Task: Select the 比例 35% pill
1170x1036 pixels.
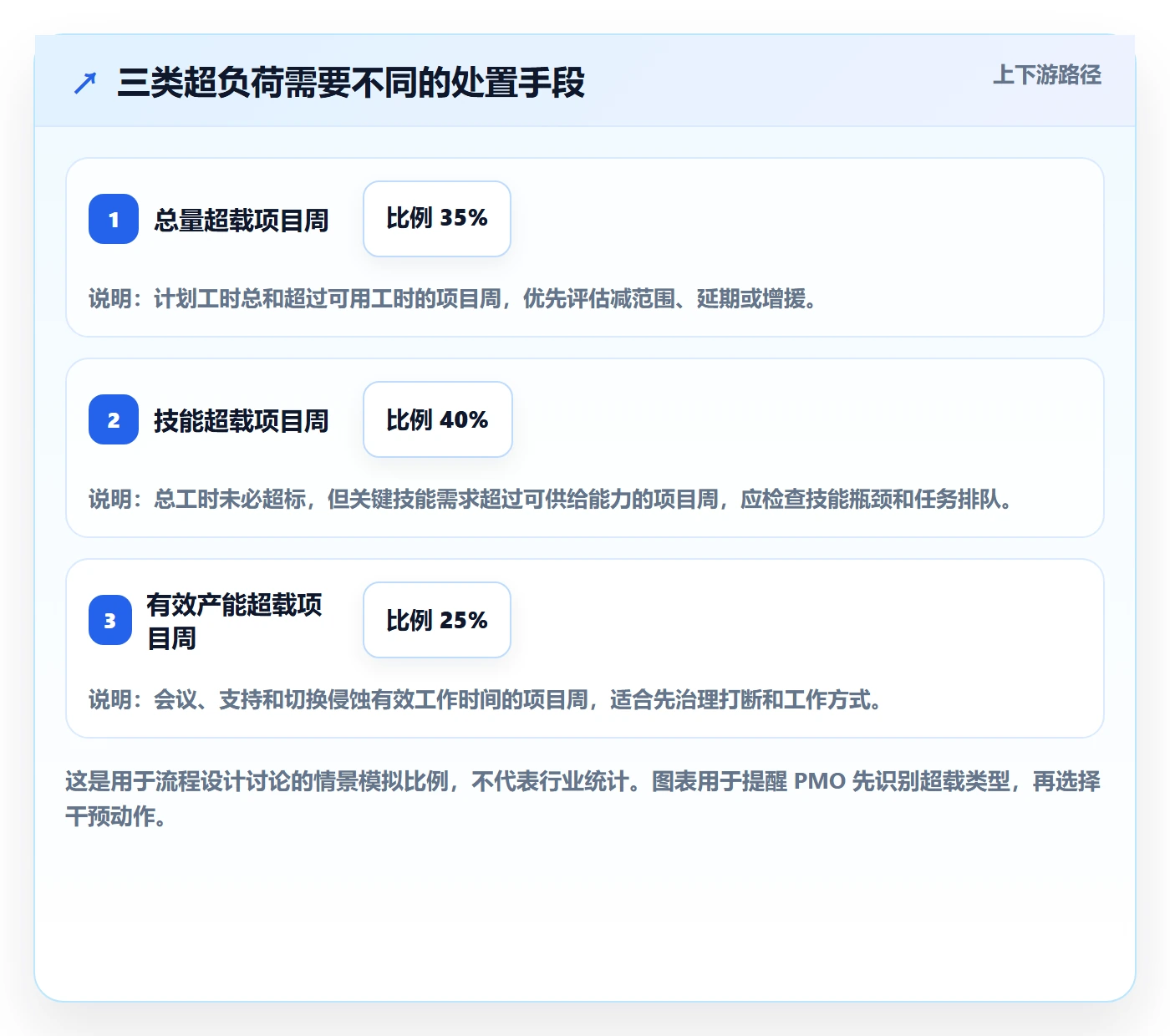Action: pos(437,219)
